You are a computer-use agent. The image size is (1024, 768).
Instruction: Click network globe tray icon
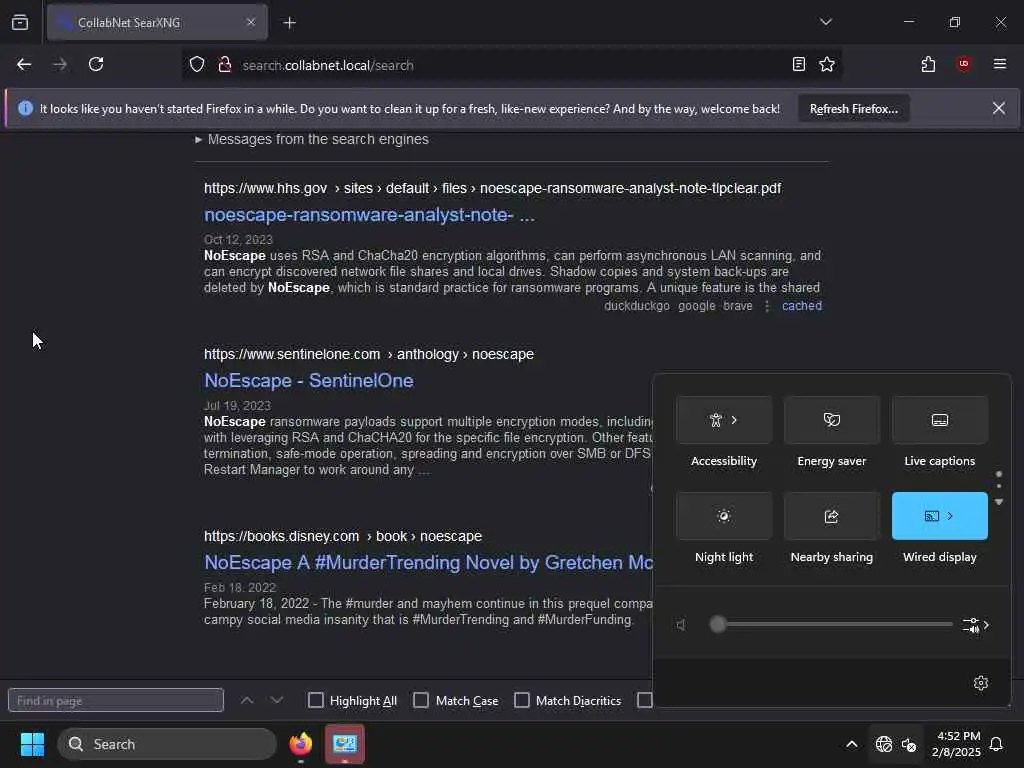coord(884,744)
